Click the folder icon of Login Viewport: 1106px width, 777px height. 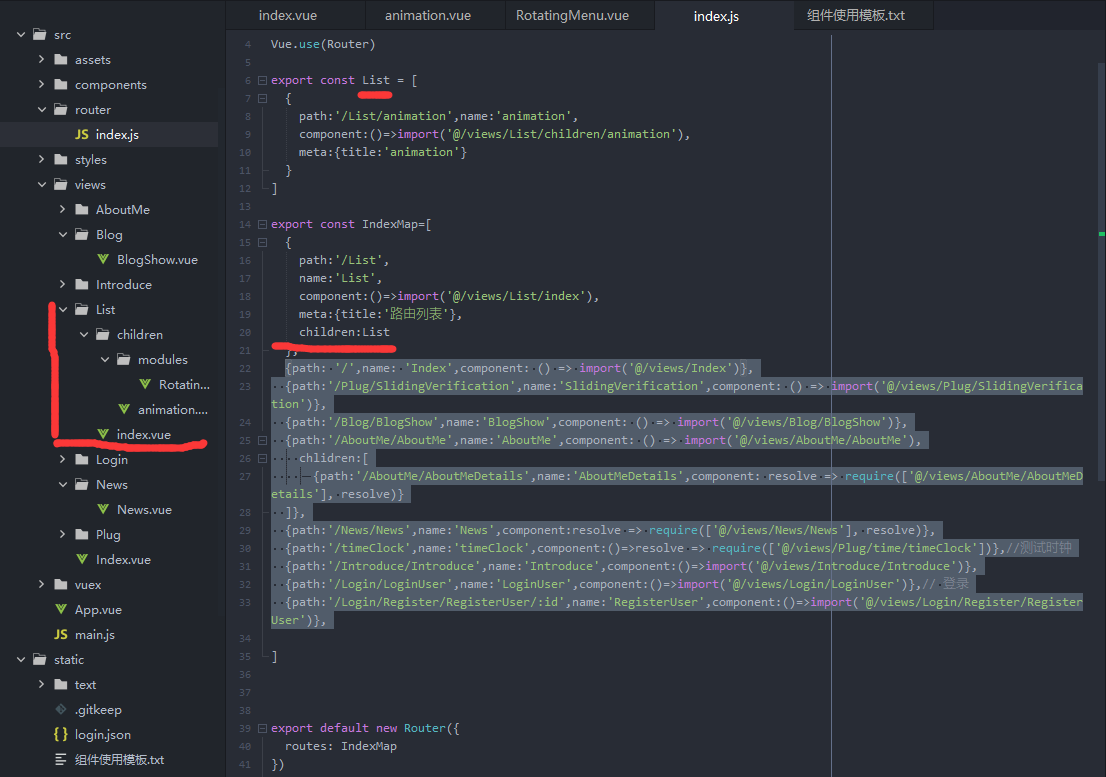tap(82, 459)
